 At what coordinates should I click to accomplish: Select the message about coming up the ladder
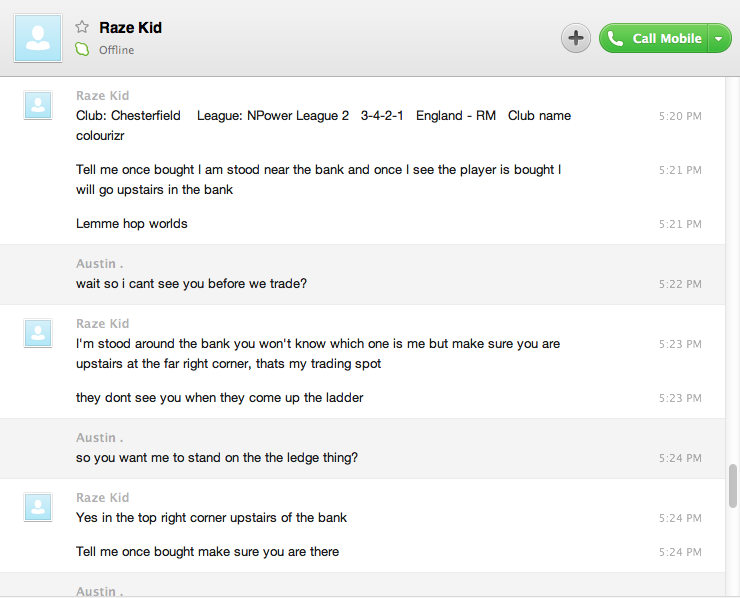pos(219,398)
